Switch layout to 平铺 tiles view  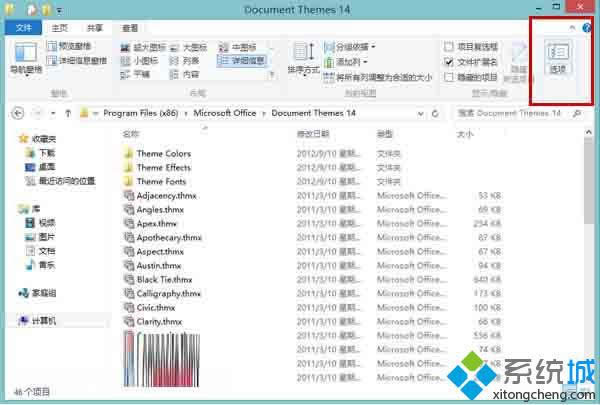point(135,74)
